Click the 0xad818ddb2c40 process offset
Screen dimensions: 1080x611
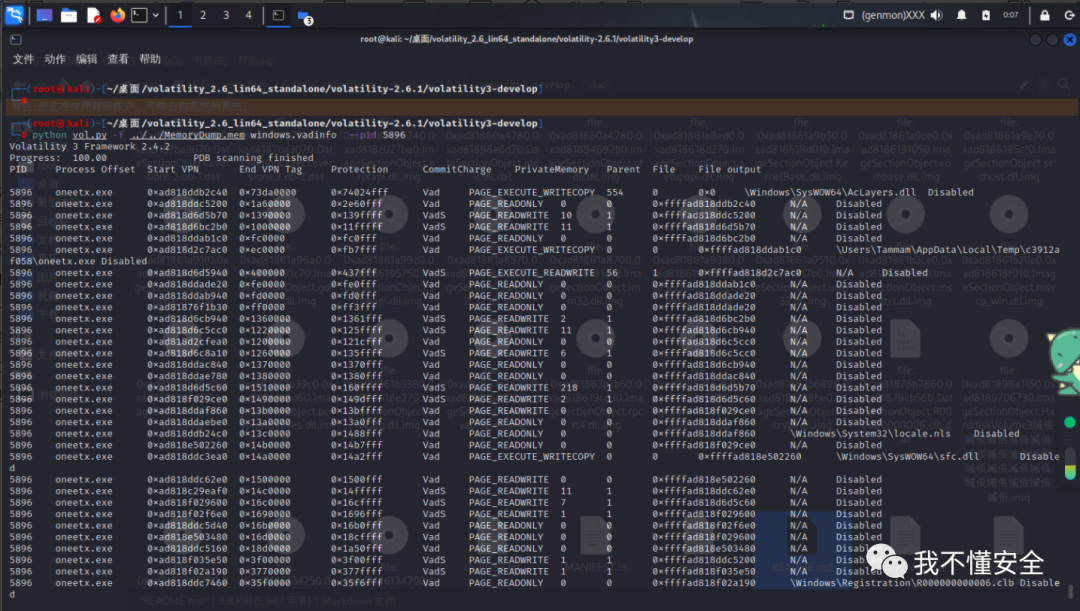click(187, 192)
